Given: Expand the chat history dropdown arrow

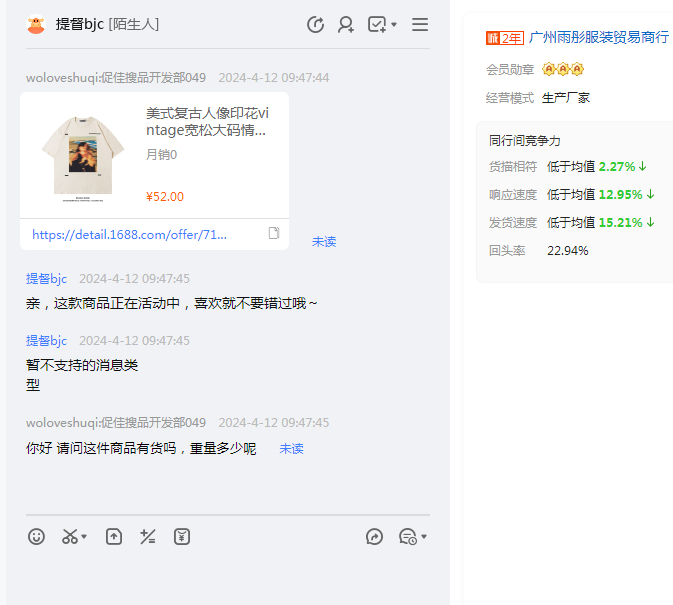Looking at the screenshot, I should (424, 538).
